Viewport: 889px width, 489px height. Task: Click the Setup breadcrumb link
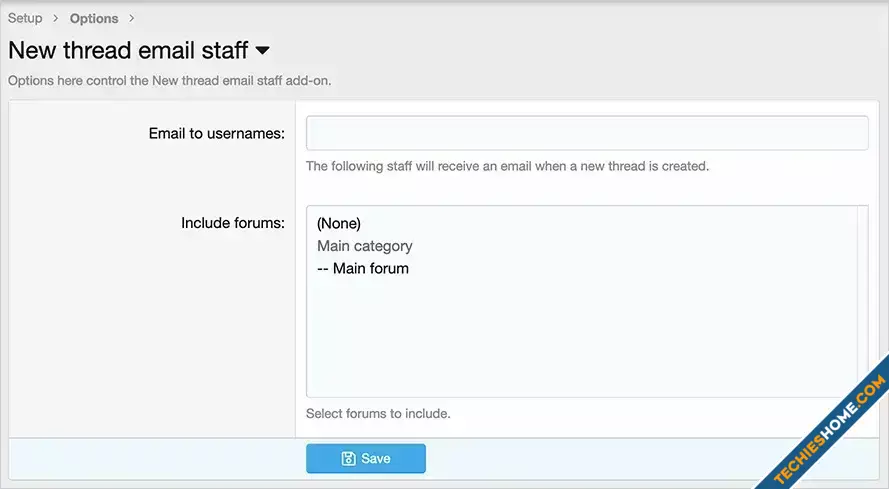tap(25, 18)
